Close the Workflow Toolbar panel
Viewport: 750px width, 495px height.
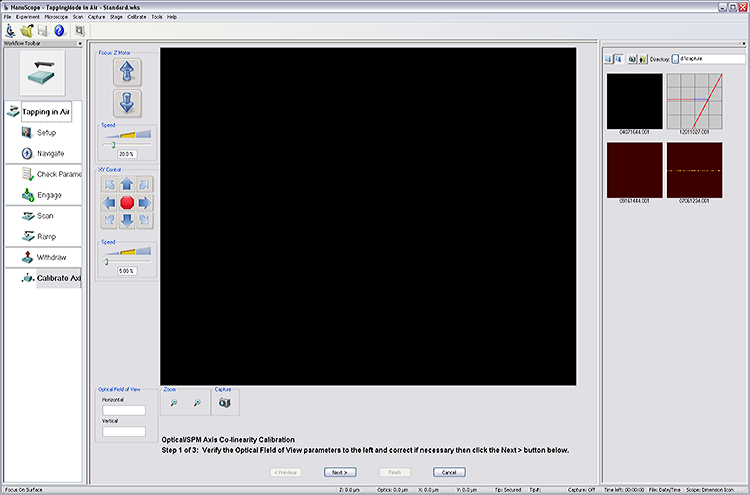tap(82, 44)
